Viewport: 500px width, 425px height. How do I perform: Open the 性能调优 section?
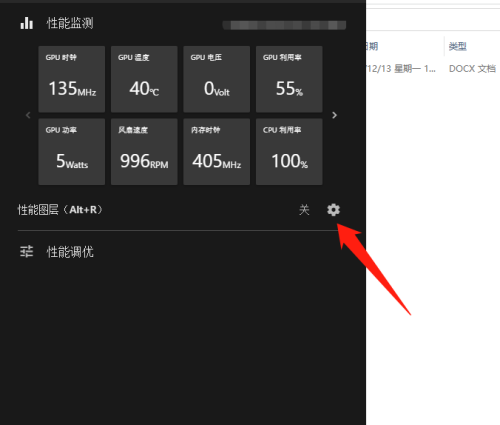[70, 252]
